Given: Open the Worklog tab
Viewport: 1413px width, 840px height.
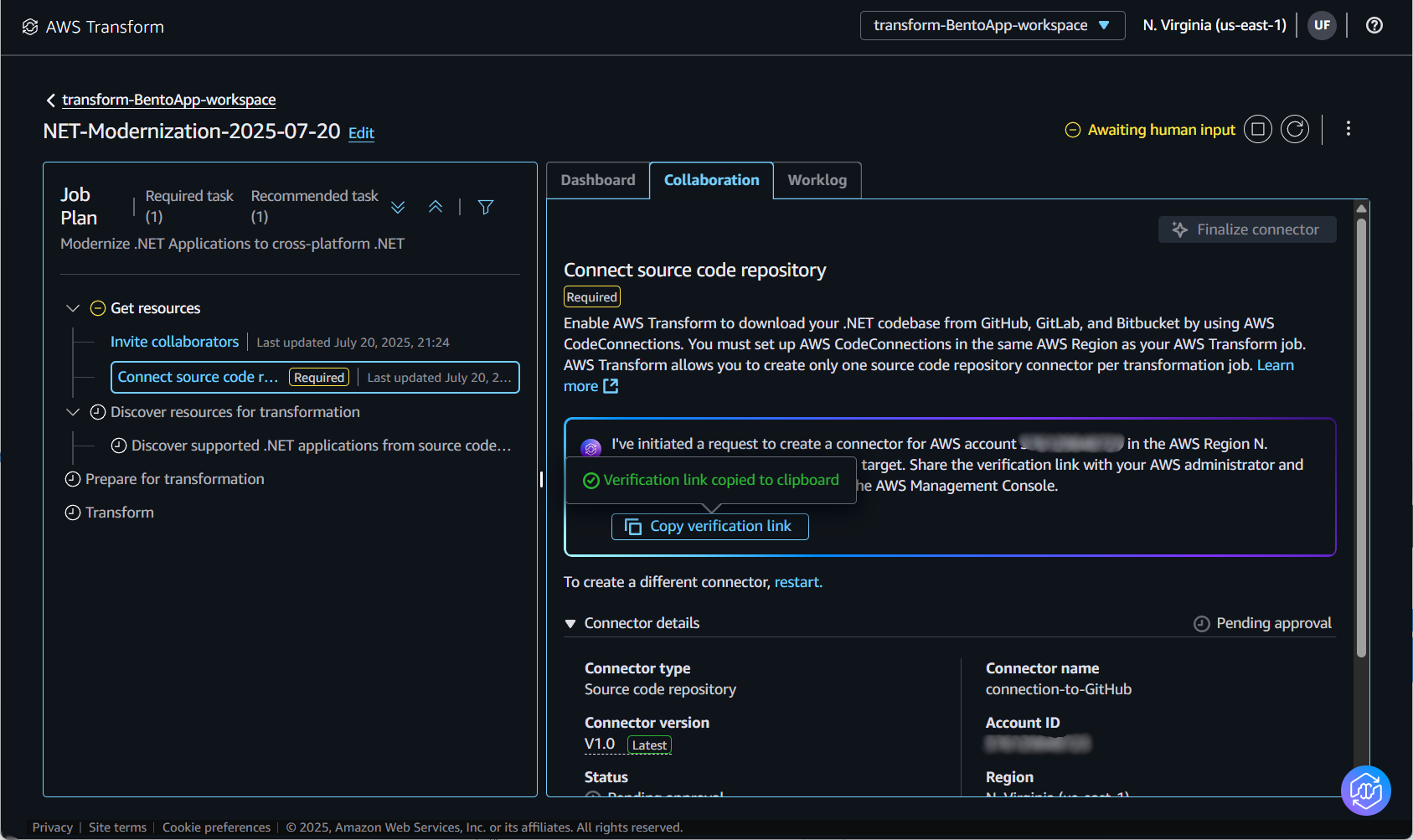Looking at the screenshot, I should click(817, 180).
